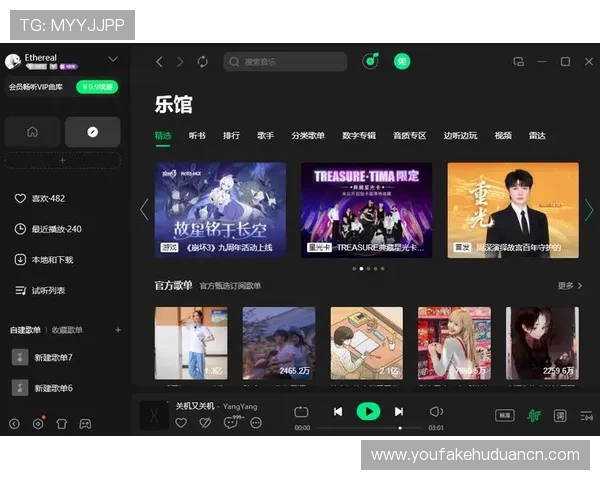This screenshot has height=480, width=600.
Task: Create a new playlist with the plus icon
Action: point(118,330)
